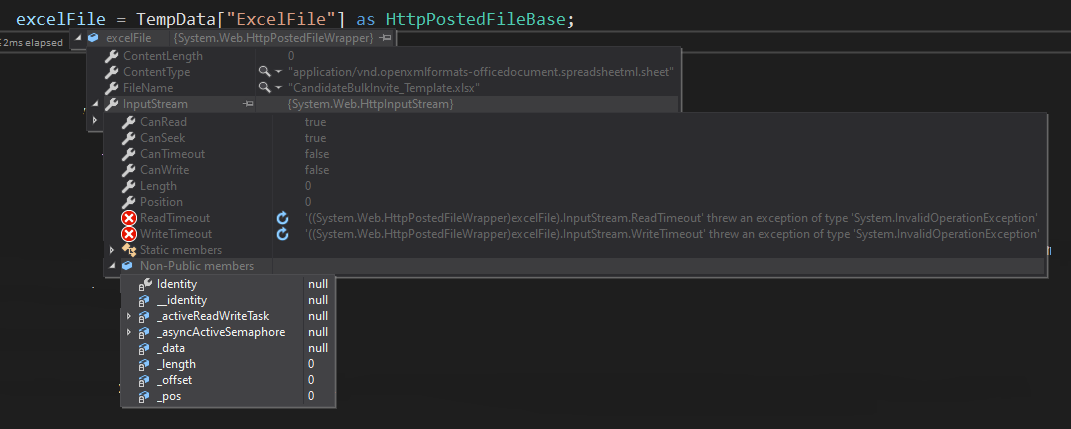Select the ReadTimeout property name
1071x429 pixels.
click(x=175, y=218)
